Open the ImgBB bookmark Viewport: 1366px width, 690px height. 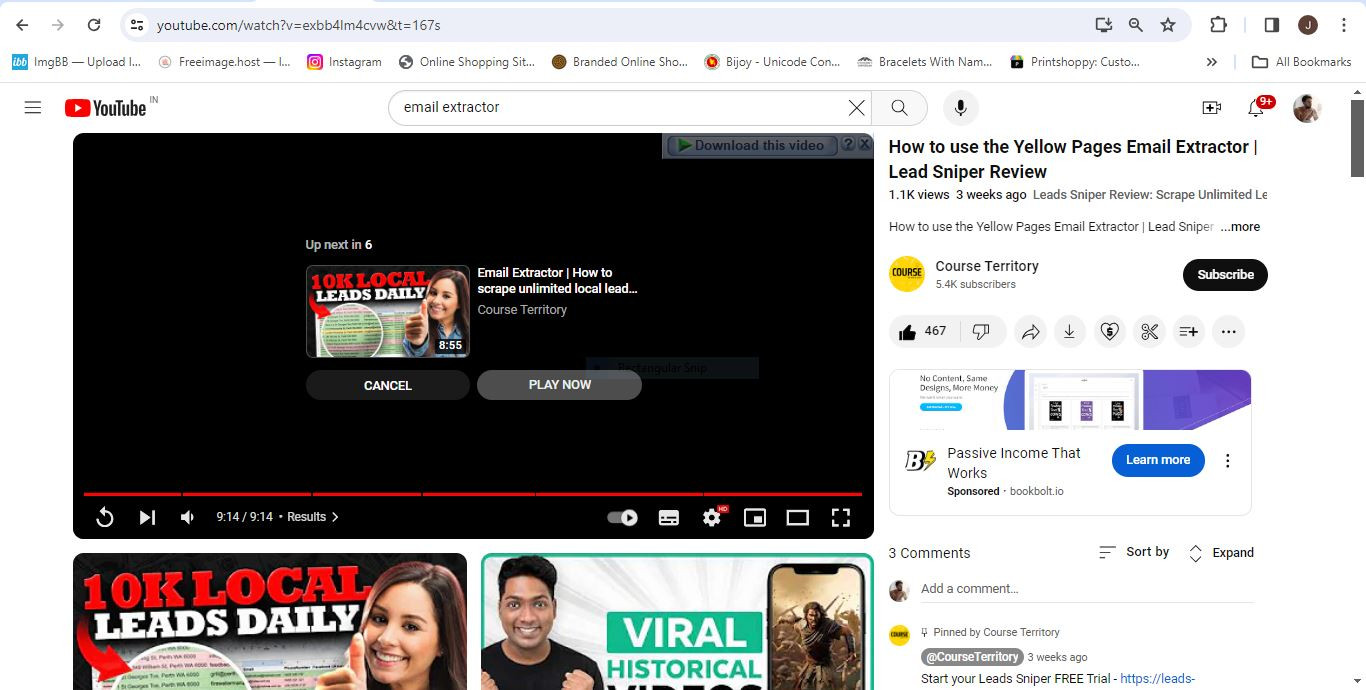point(76,62)
